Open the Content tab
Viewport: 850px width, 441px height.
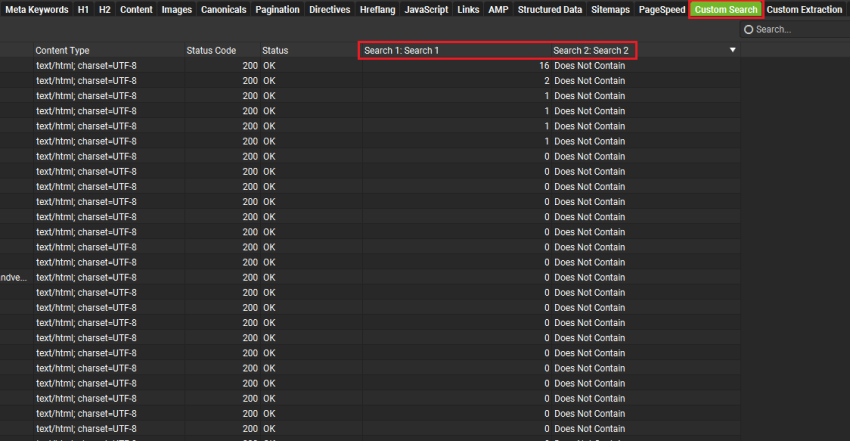point(136,9)
